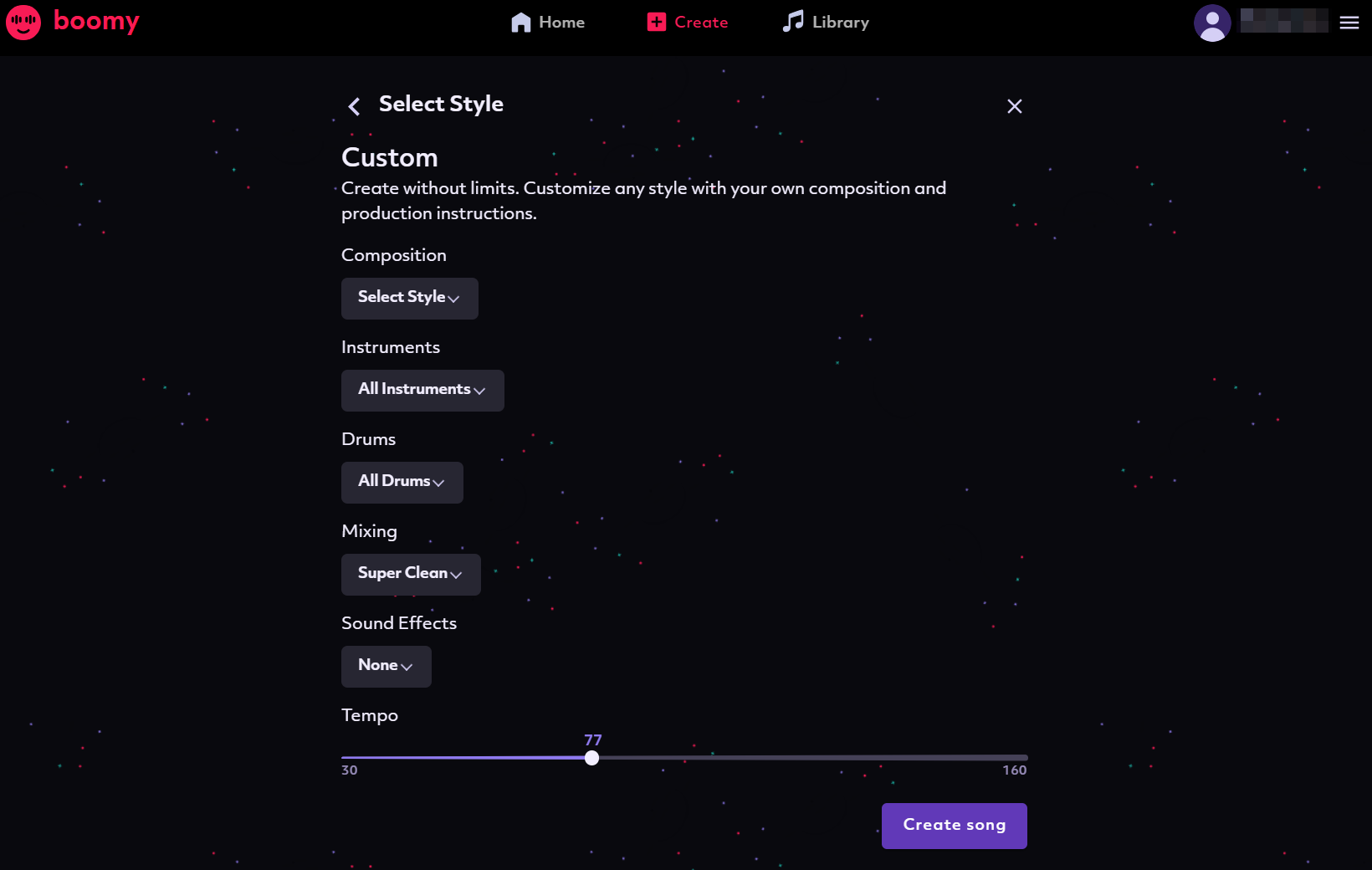The image size is (1372, 870).
Task: Expand the Sound Effects None dropdown
Action: 386,666
